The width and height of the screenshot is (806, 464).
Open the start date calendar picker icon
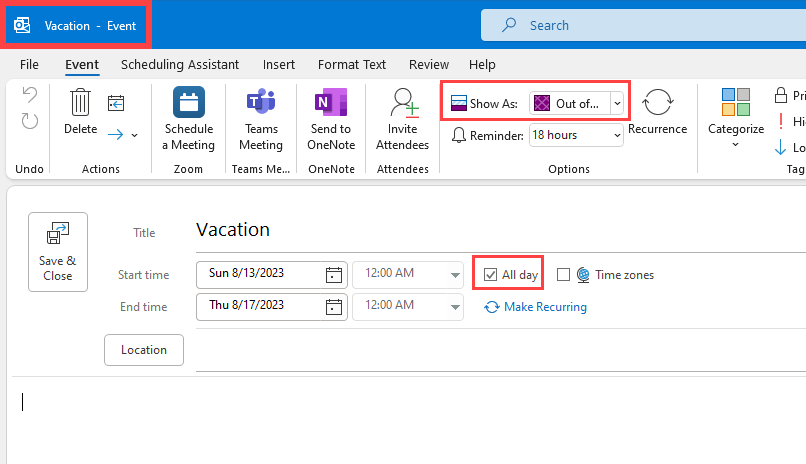click(334, 275)
